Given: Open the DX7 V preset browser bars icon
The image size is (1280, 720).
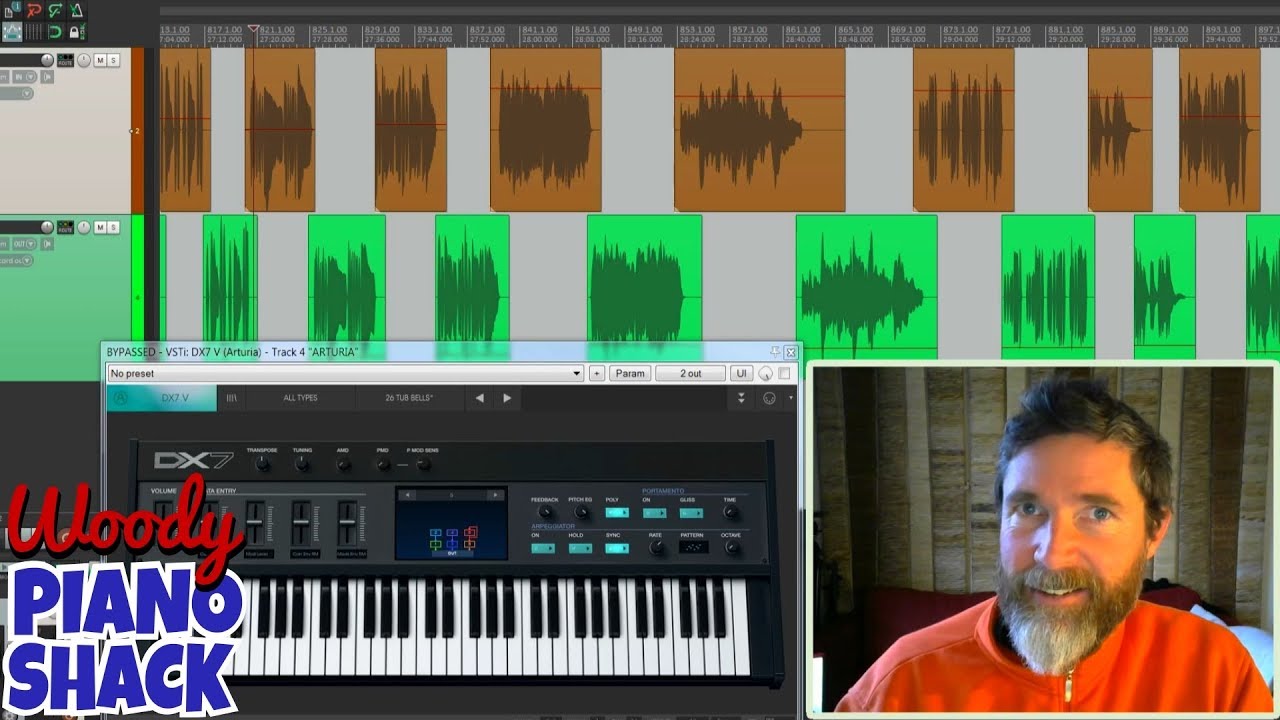Looking at the screenshot, I should 231,398.
